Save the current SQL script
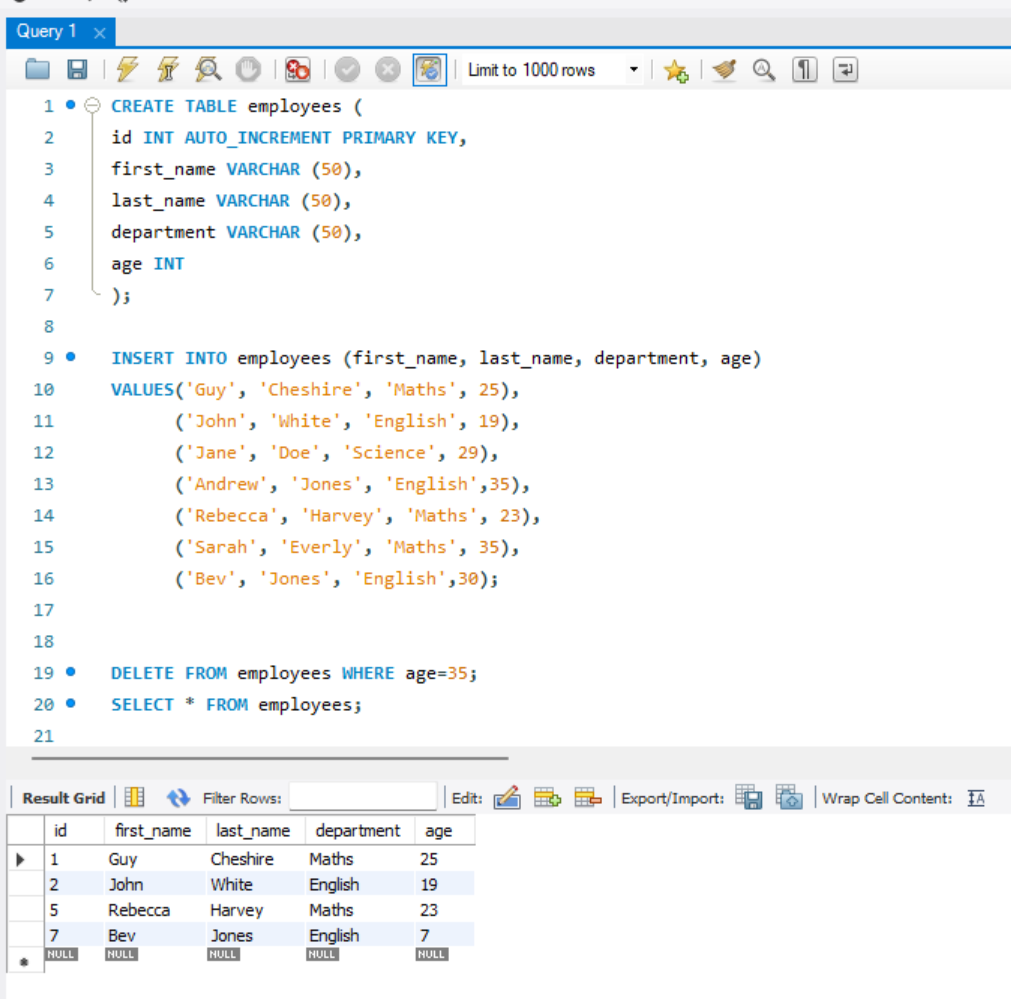This screenshot has height=999, width=1011. (x=79, y=70)
